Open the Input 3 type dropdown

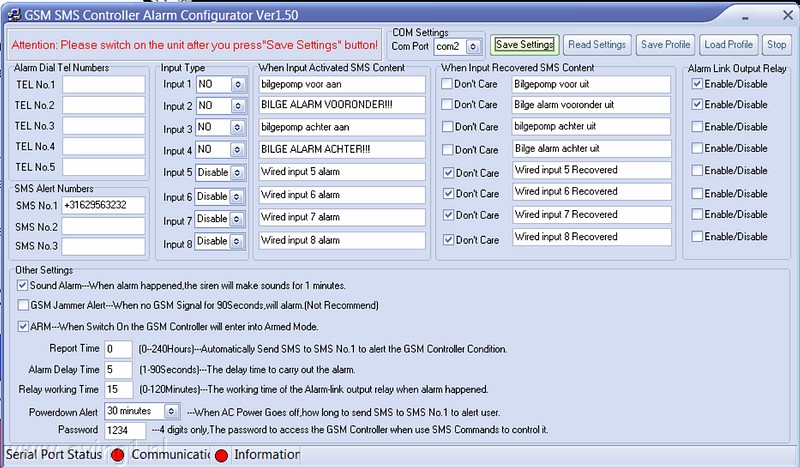(237, 128)
